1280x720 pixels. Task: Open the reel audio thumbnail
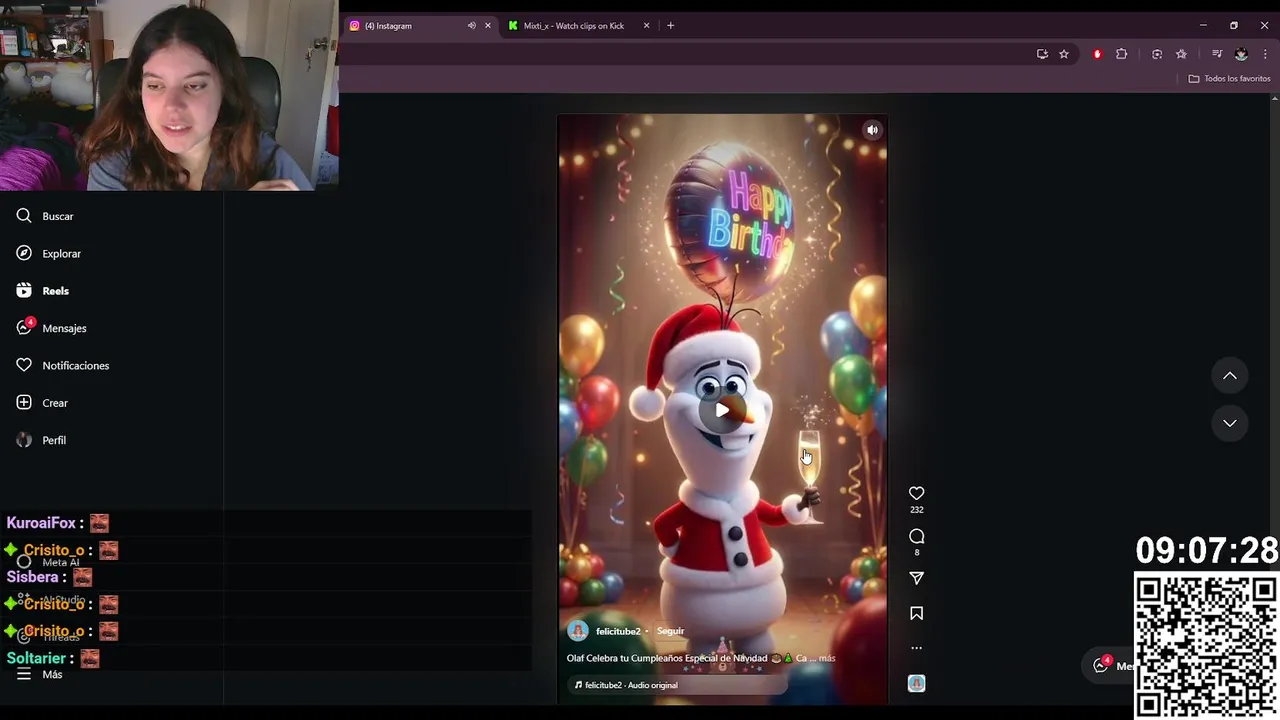tap(916, 683)
